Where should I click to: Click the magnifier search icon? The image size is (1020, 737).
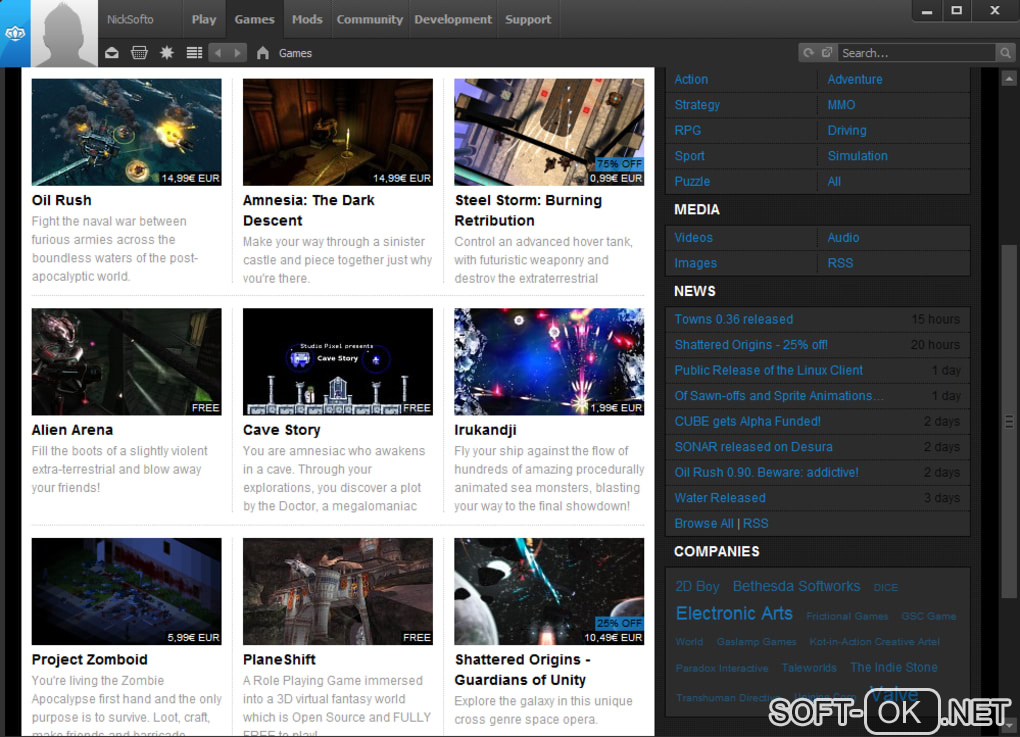1005,53
